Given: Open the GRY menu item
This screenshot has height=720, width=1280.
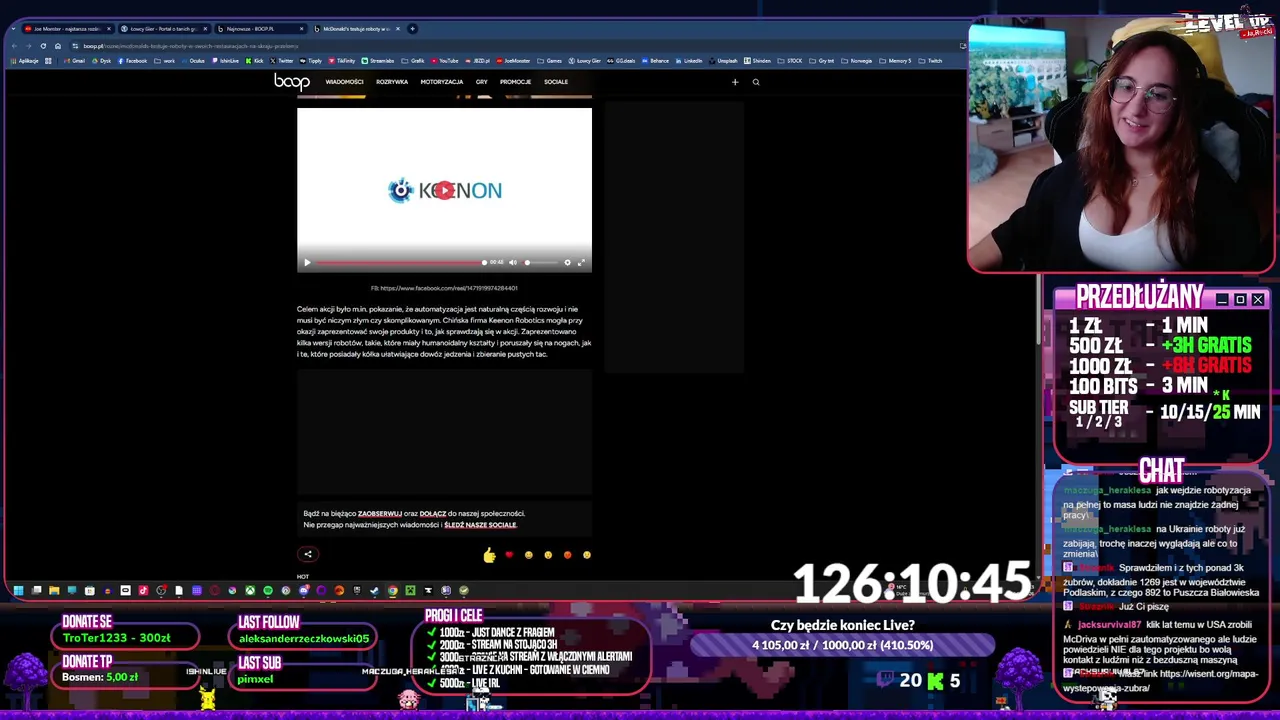Looking at the screenshot, I should (x=482, y=82).
